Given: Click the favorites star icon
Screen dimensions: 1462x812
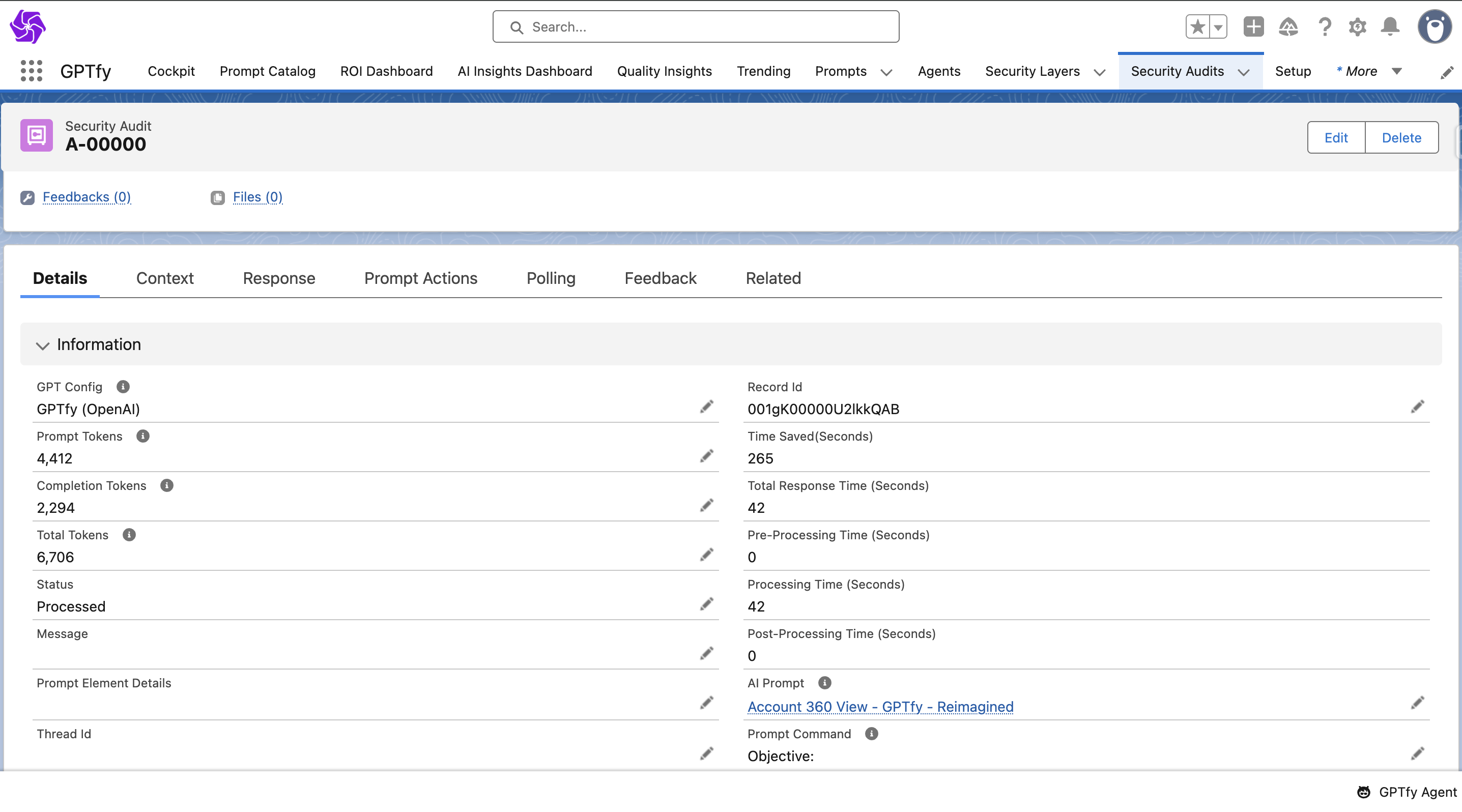Looking at the screenshot, I should (x=1197, y=26).
